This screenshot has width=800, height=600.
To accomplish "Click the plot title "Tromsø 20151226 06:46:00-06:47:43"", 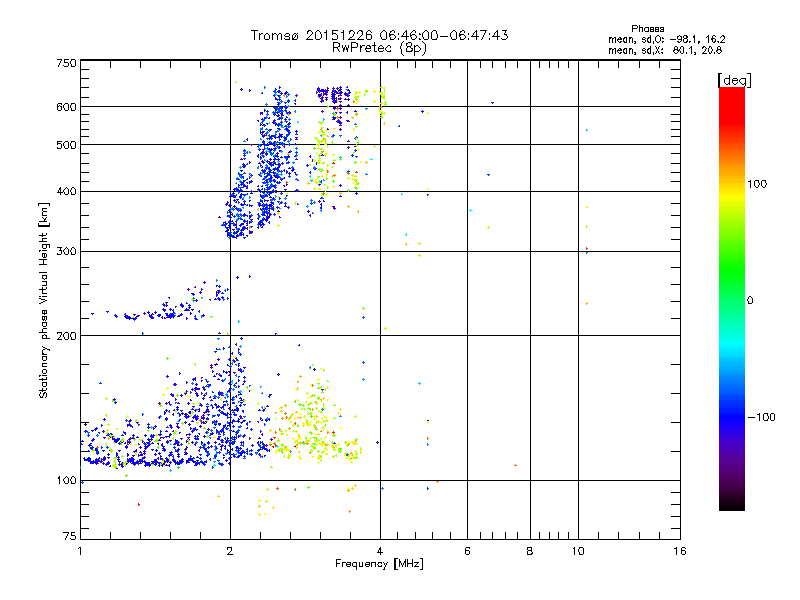I will click(379, 35).
